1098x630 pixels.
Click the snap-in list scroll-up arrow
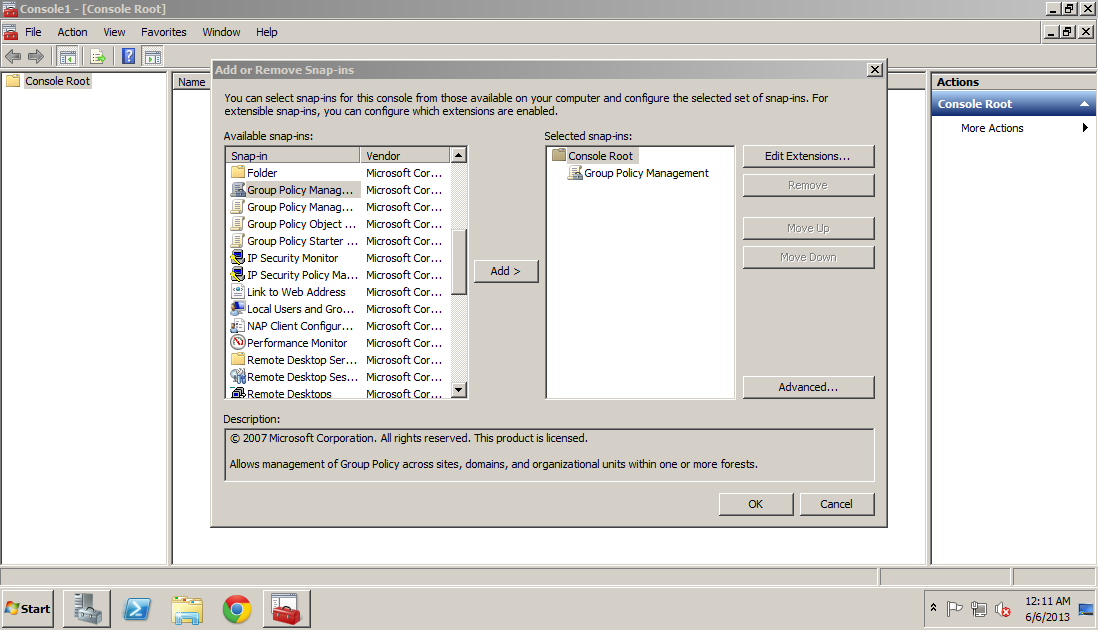[x=459, y=155]
